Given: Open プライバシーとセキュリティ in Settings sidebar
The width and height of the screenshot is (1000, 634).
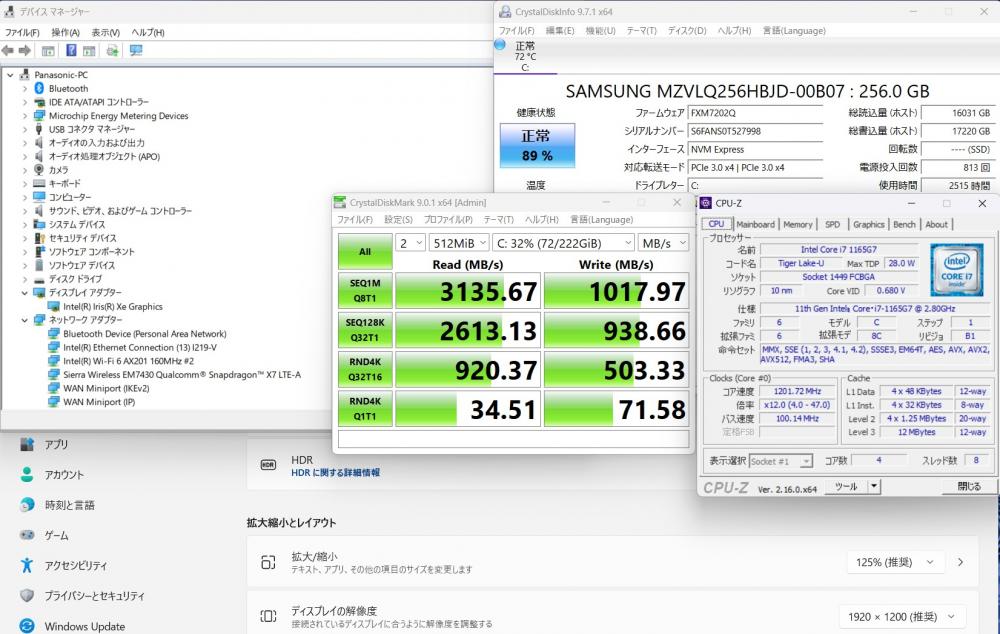Looking at the screenshot, I should [94, 596].
